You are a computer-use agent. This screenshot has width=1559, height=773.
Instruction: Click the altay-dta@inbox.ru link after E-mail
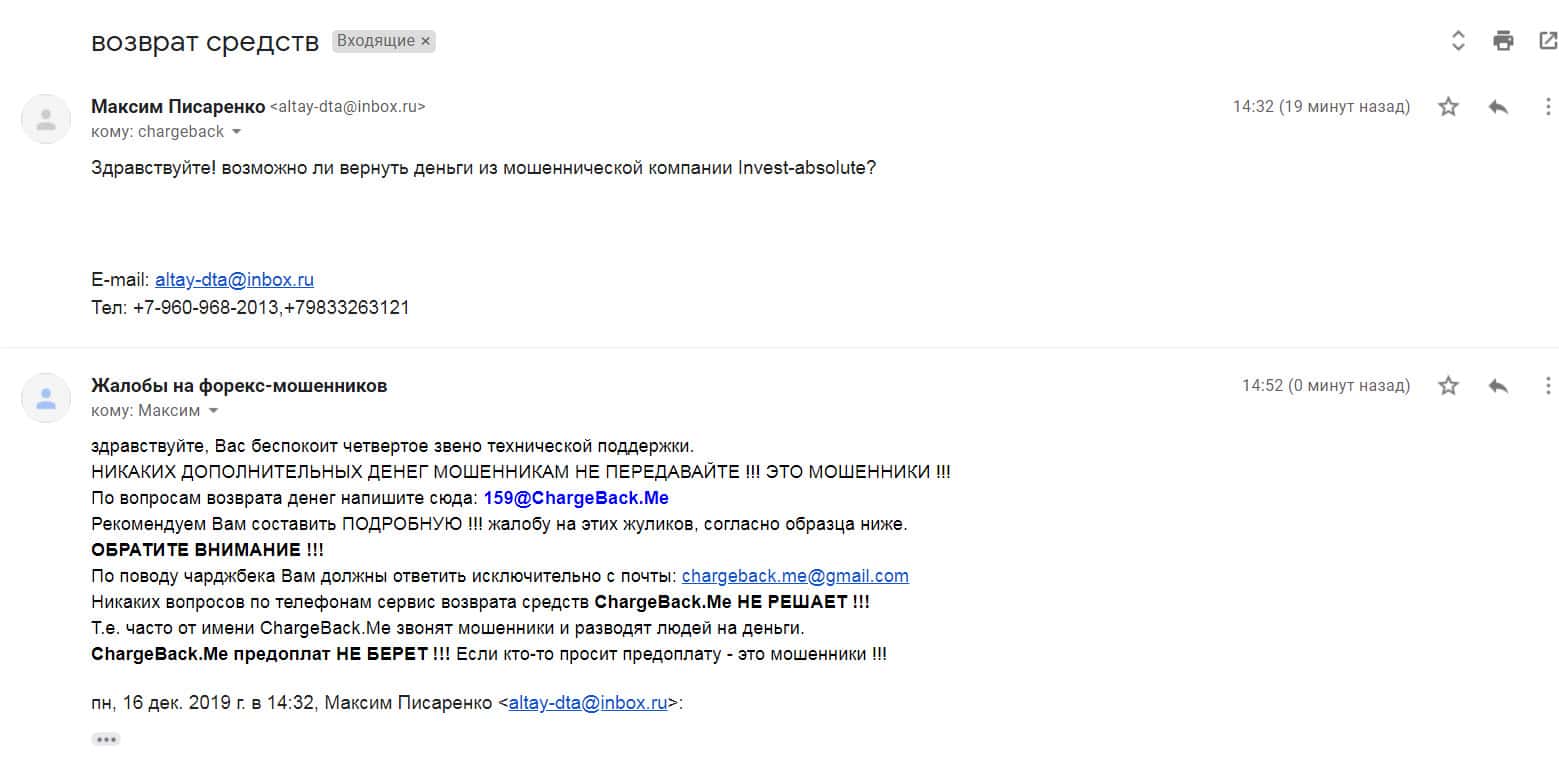pyautogui.click(x=234, y=280)
